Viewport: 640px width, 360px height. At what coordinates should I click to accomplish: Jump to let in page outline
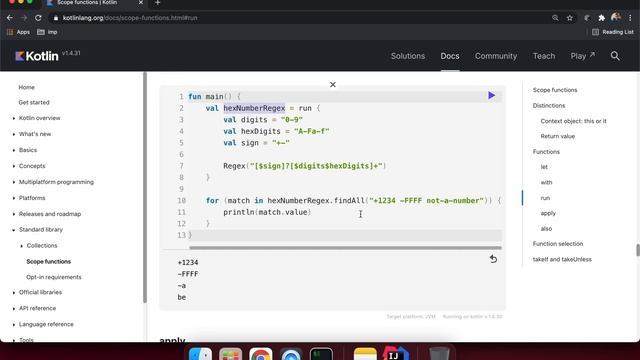click(544, 167)
